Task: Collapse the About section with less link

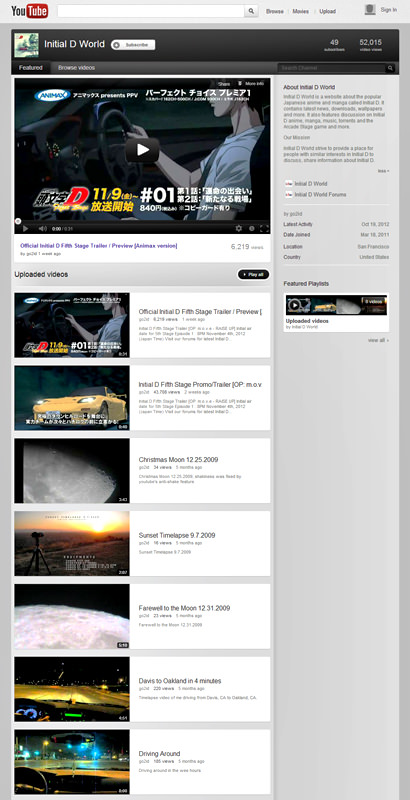Action: click(383, 171)
